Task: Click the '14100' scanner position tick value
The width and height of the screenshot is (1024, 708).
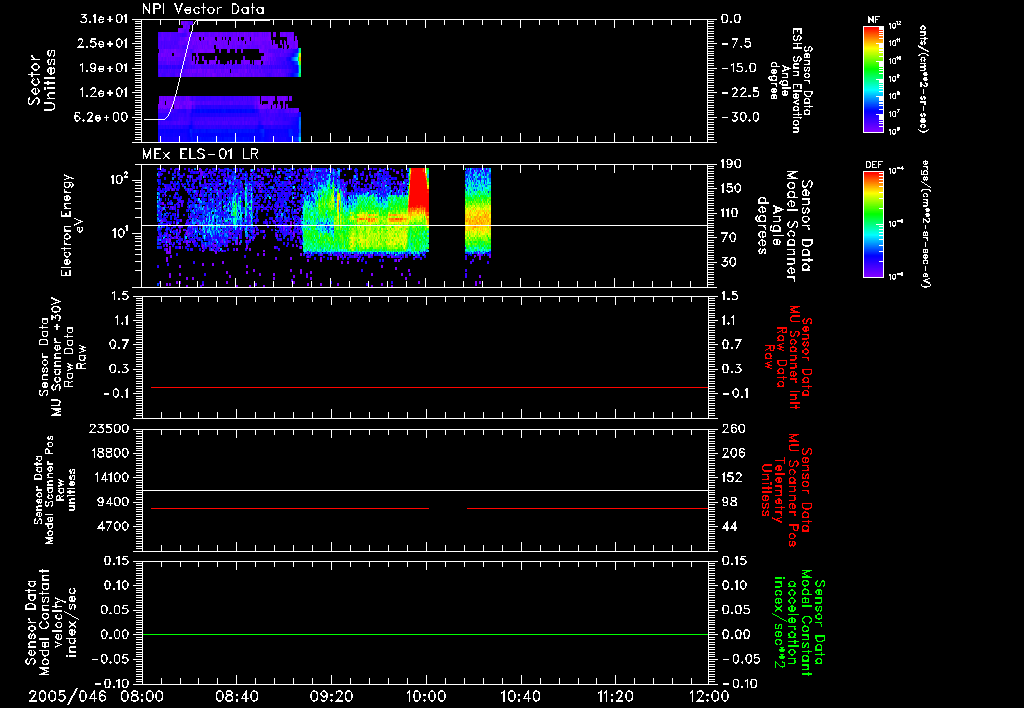Action: click(x=109, y=477)
